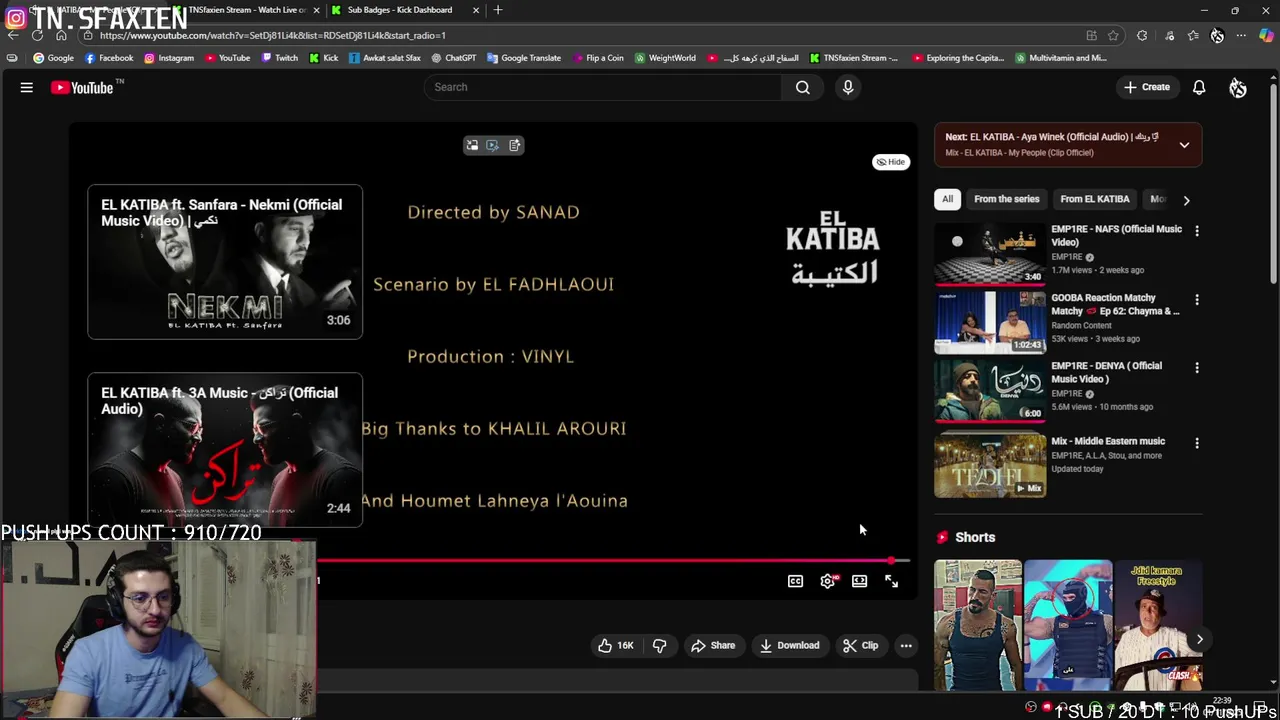Open player settings gear
The image size is (1280, 720).
point(828,581)
